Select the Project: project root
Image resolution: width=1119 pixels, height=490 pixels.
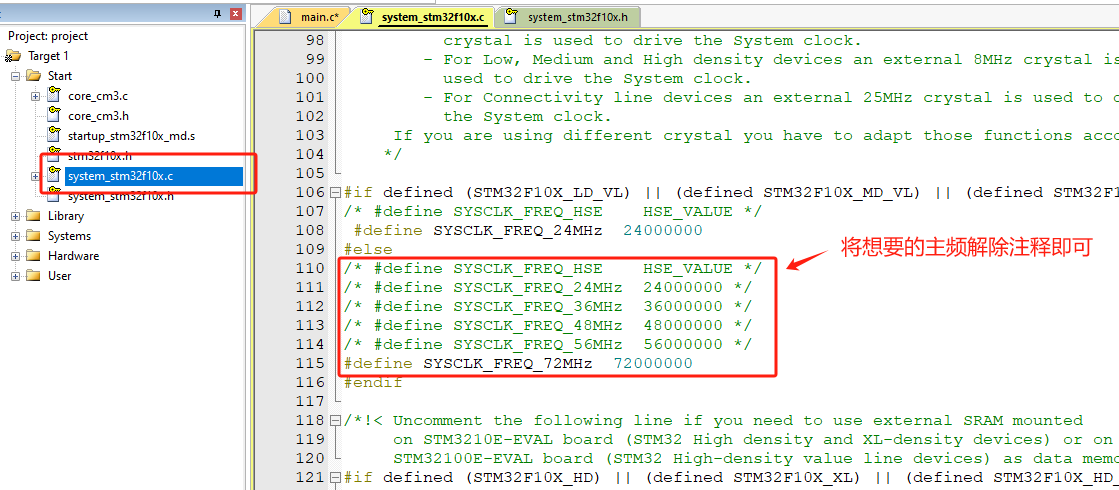coord(48,36)
